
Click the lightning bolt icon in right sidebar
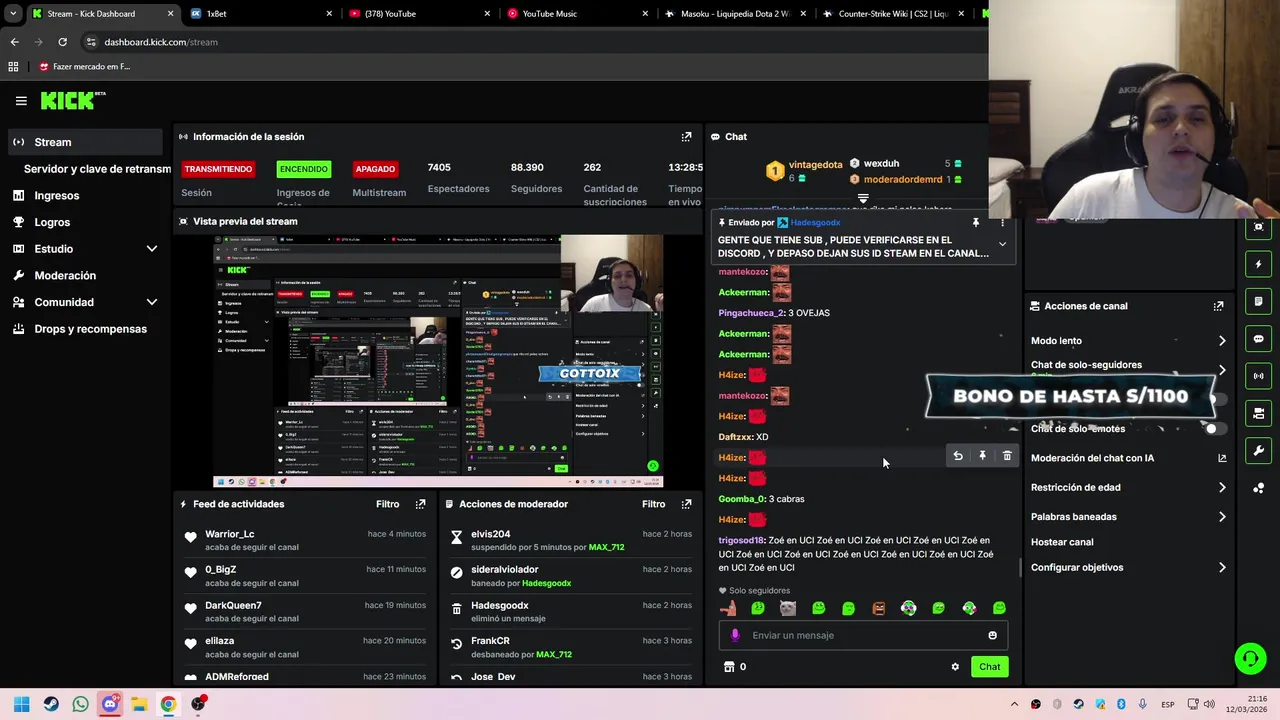[1258, 265]
